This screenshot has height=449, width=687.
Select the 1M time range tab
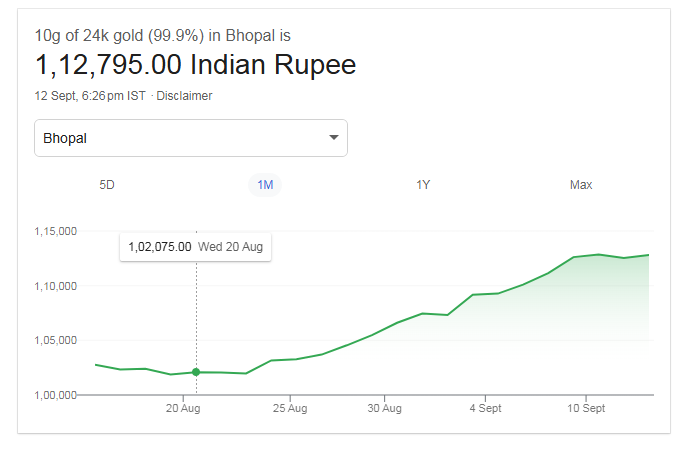coord(265,185)
